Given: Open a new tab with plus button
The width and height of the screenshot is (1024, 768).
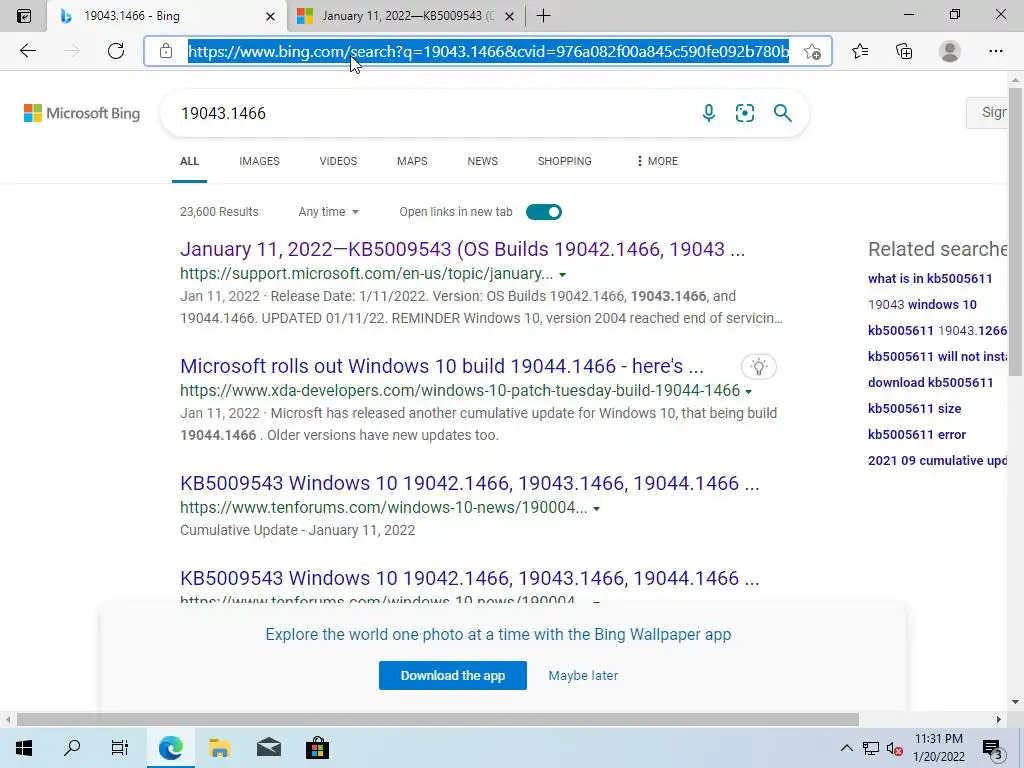Looking at the screenshot, I should [x=543, y=16].
